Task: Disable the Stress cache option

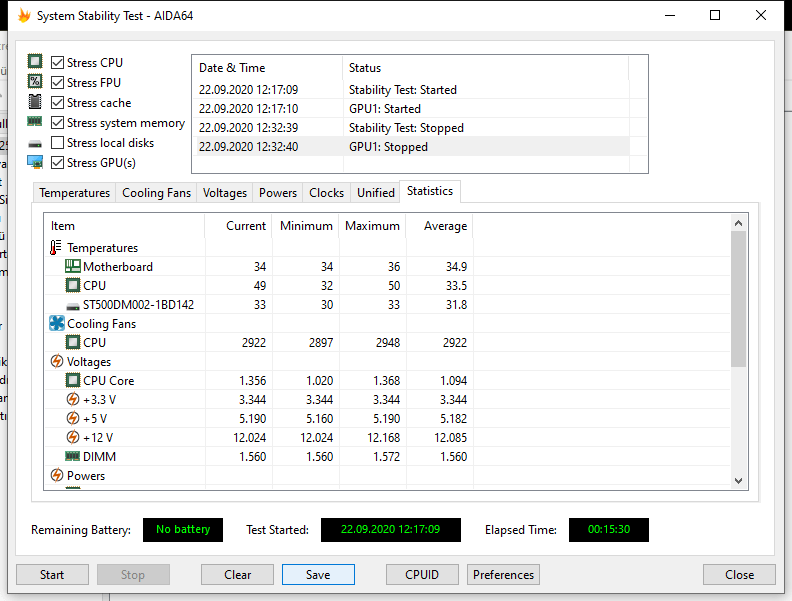Action: pyautogui.click(x=58, y=103)
